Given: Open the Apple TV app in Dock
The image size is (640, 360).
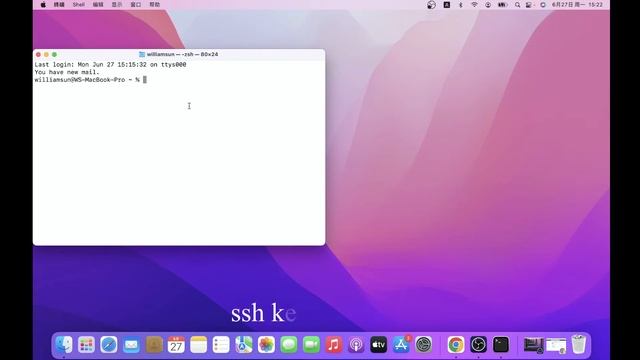Looking at the screenshot, I should tap(378, 345).
